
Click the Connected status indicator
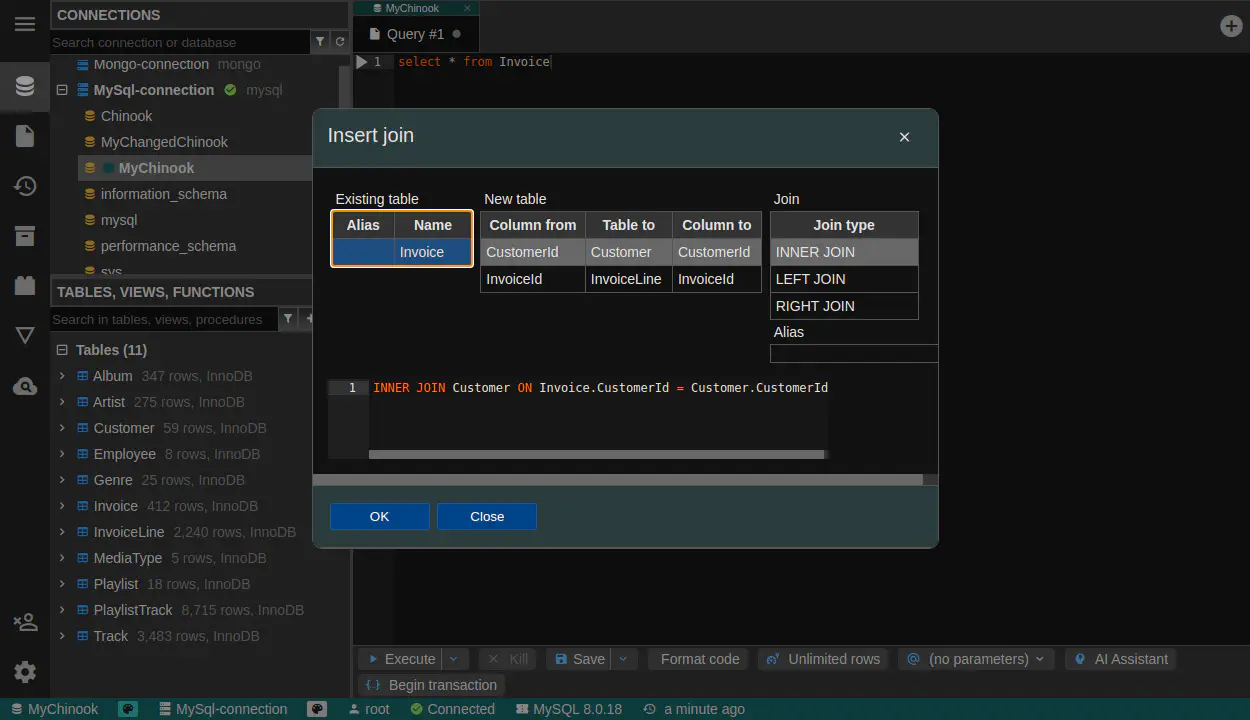tap(452, 709)
